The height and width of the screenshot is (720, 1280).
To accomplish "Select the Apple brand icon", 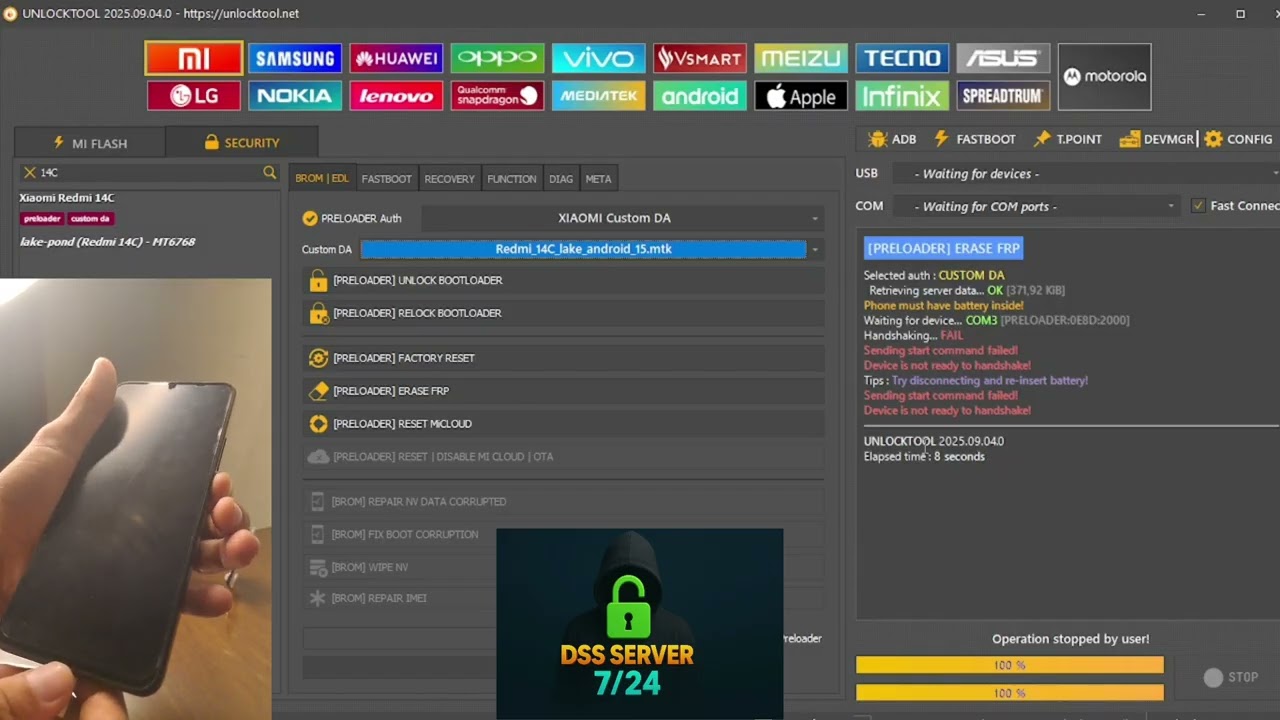I will pyautogui.click(x=801, y=96).
